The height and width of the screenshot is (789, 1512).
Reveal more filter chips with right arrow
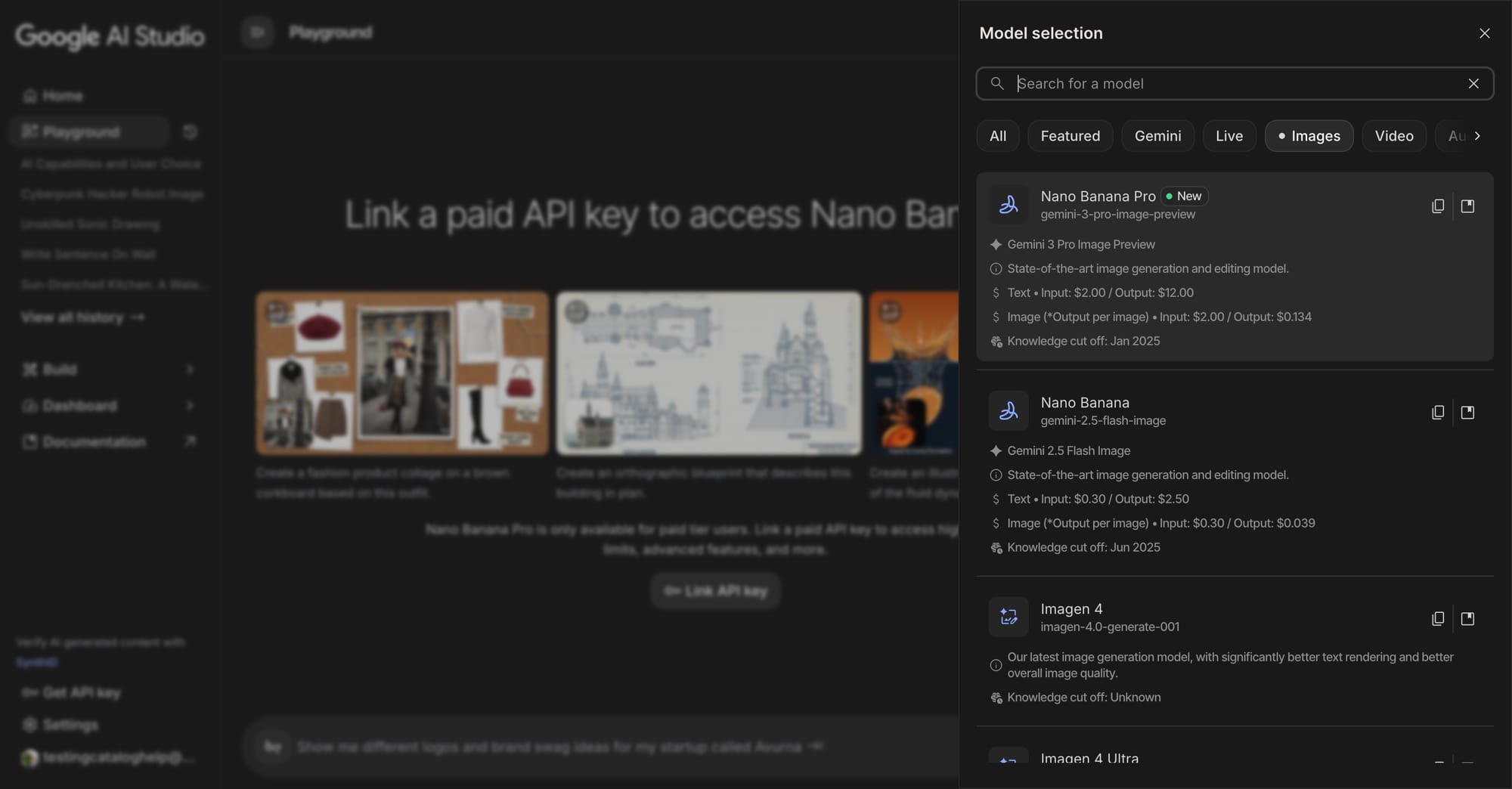click(x=1479, y=135)
